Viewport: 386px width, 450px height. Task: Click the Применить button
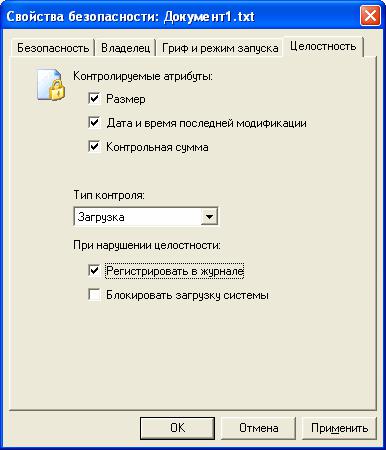339,428
